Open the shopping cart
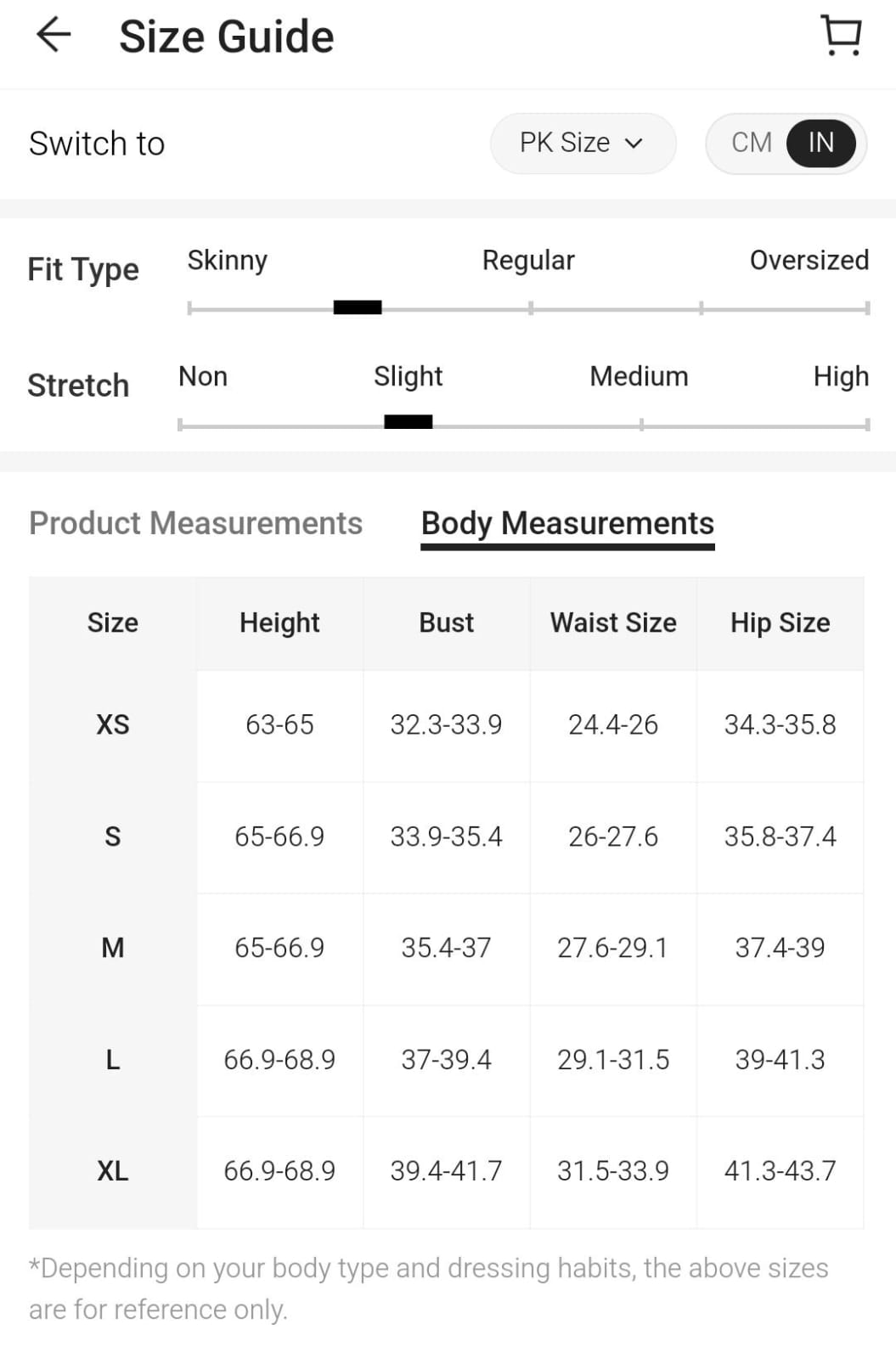This screenshot has height=1358, width=896. coord(841,36)
